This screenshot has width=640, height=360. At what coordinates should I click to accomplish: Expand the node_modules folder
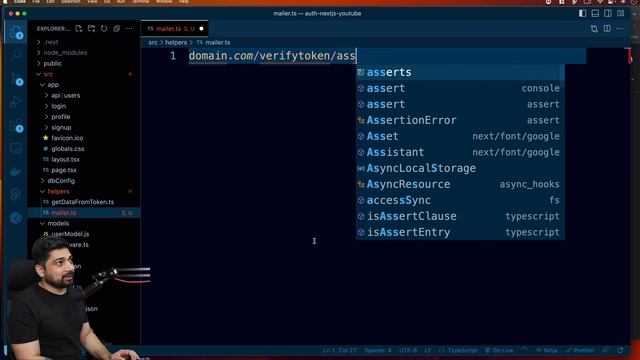[84, 53]
